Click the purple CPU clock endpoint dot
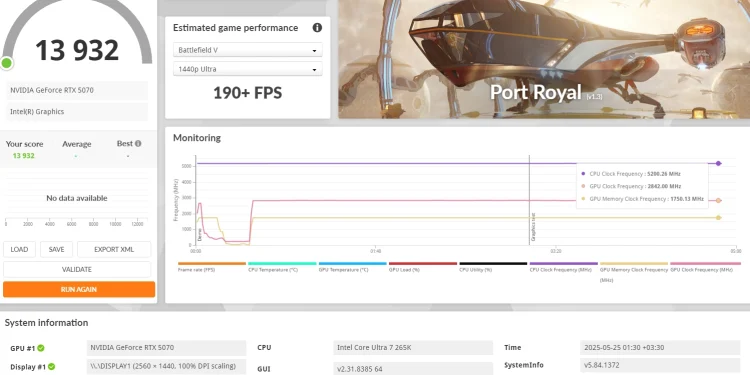The image size is (750, 375). click(718, 164)
